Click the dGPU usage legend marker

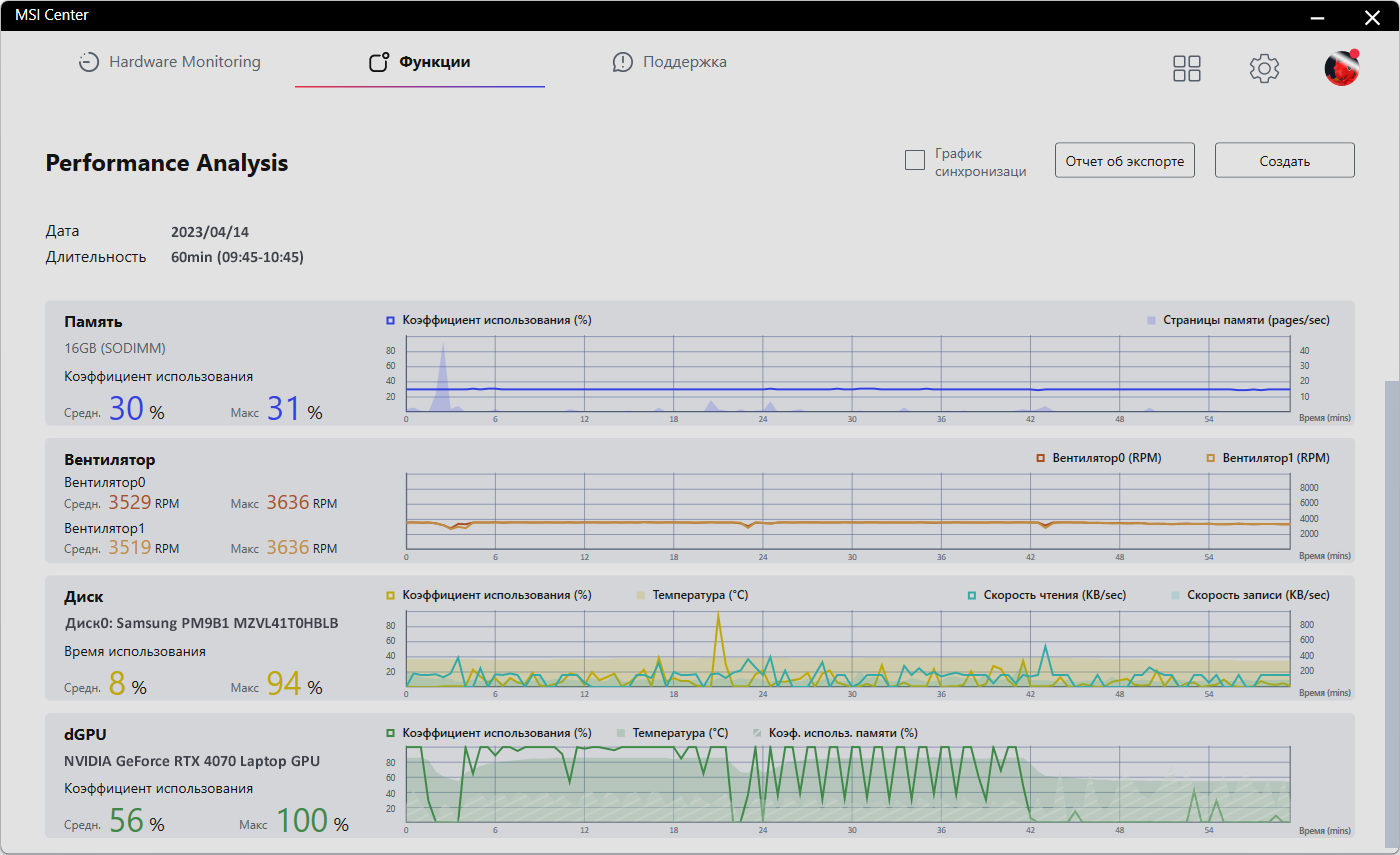pos(391,733)
